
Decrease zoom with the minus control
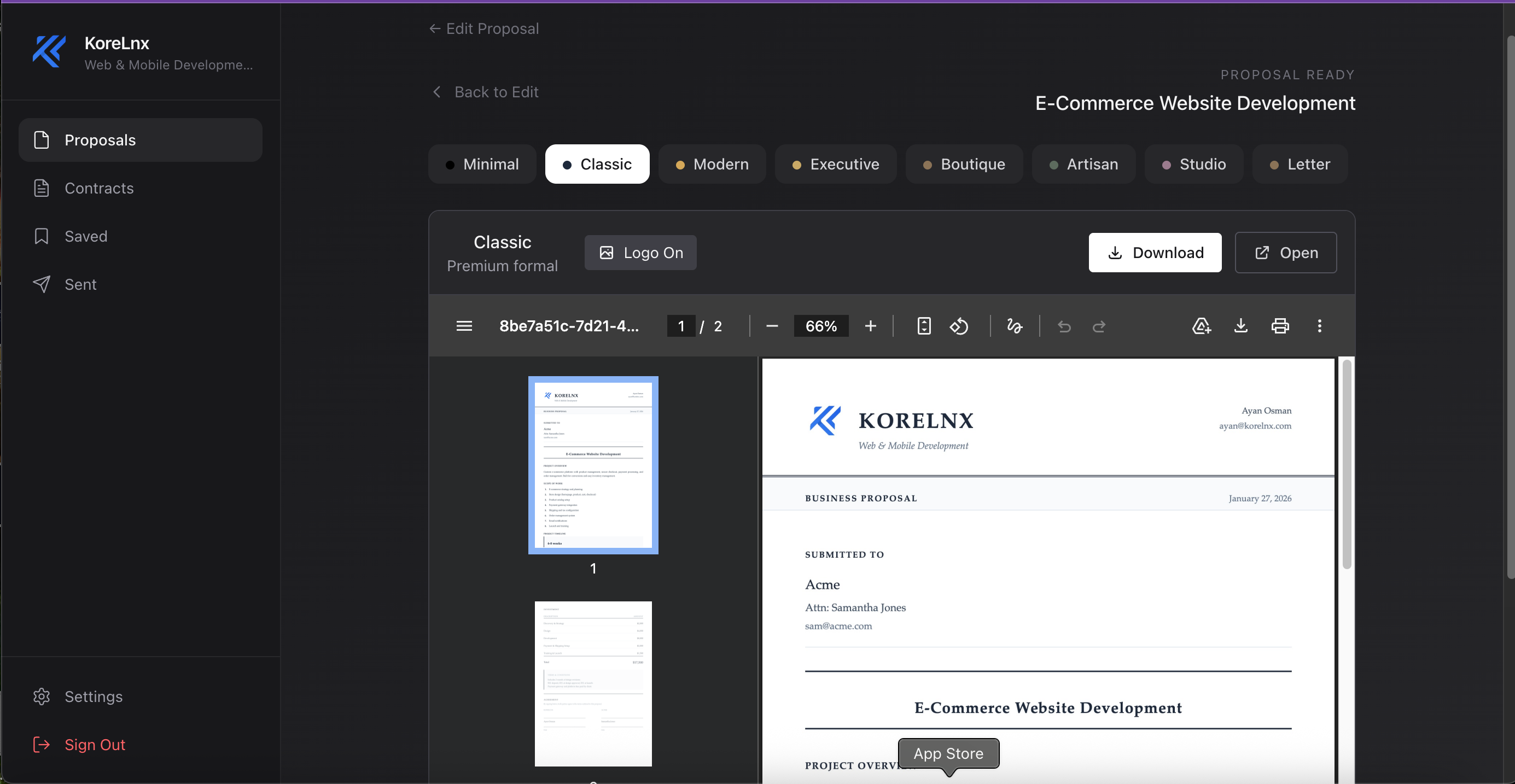click(772, 326)
